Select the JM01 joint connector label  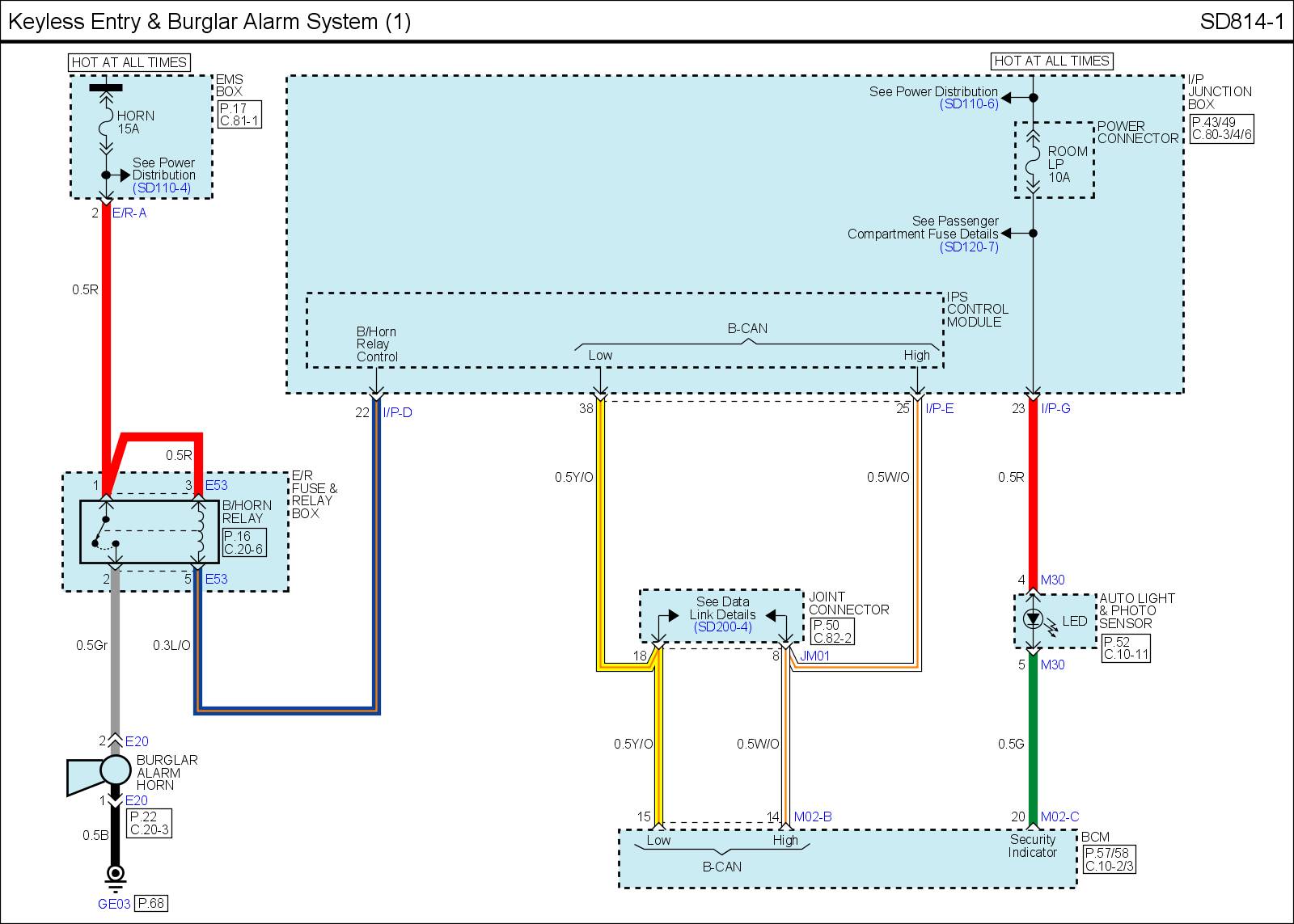tap(815, 656)
